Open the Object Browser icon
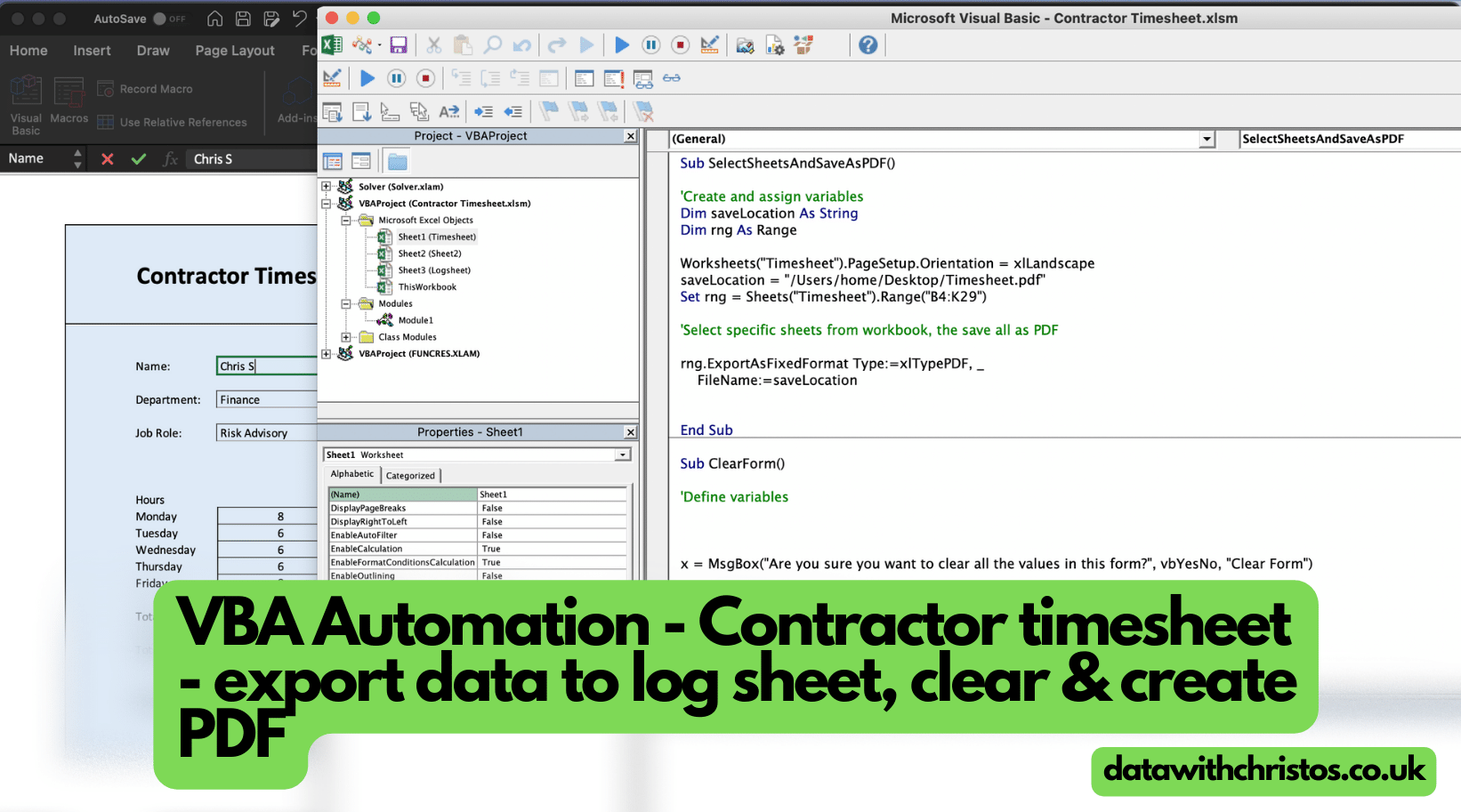Viewport: 1461px width, 812px height. (x=803, y=44)
